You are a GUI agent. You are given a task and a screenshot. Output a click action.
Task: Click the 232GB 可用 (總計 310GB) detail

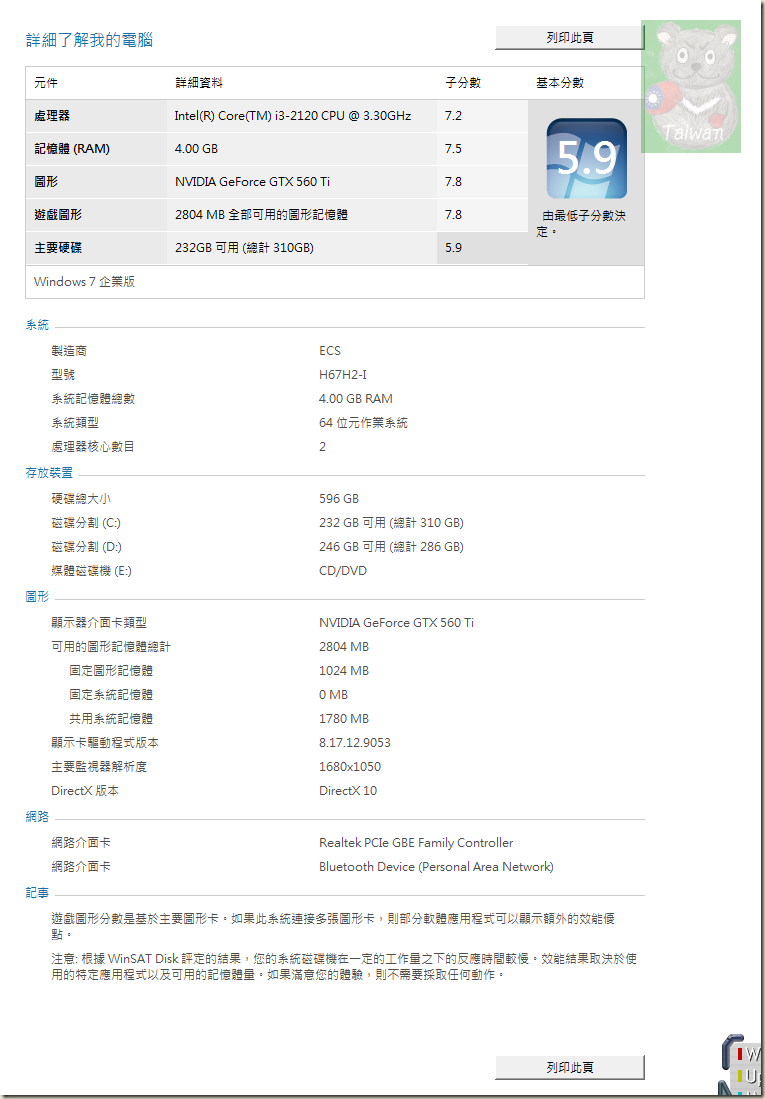coord(244,247)
